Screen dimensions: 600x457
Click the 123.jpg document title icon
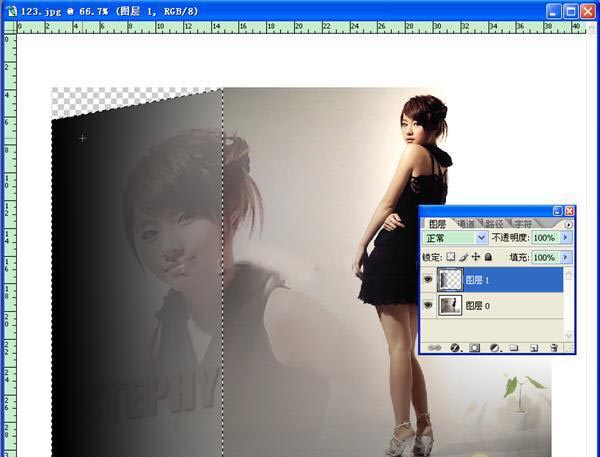(x=12, y=11)
